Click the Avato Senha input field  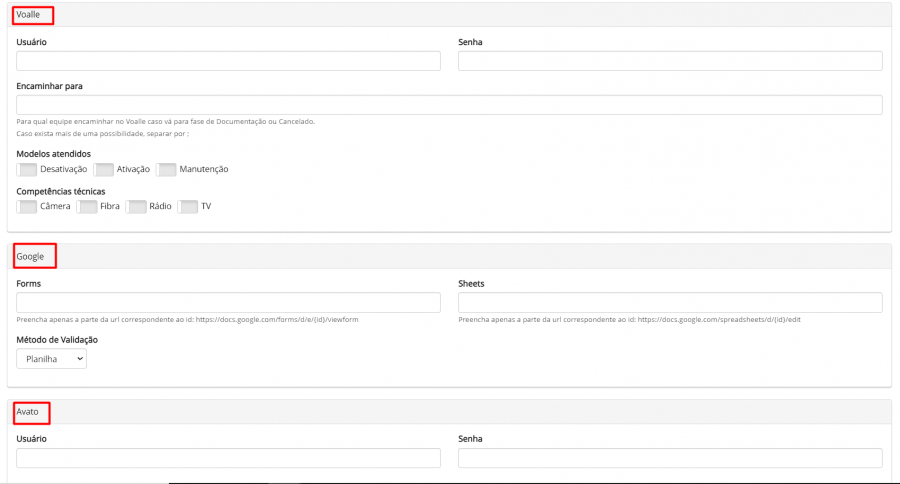tap(670, 458)
